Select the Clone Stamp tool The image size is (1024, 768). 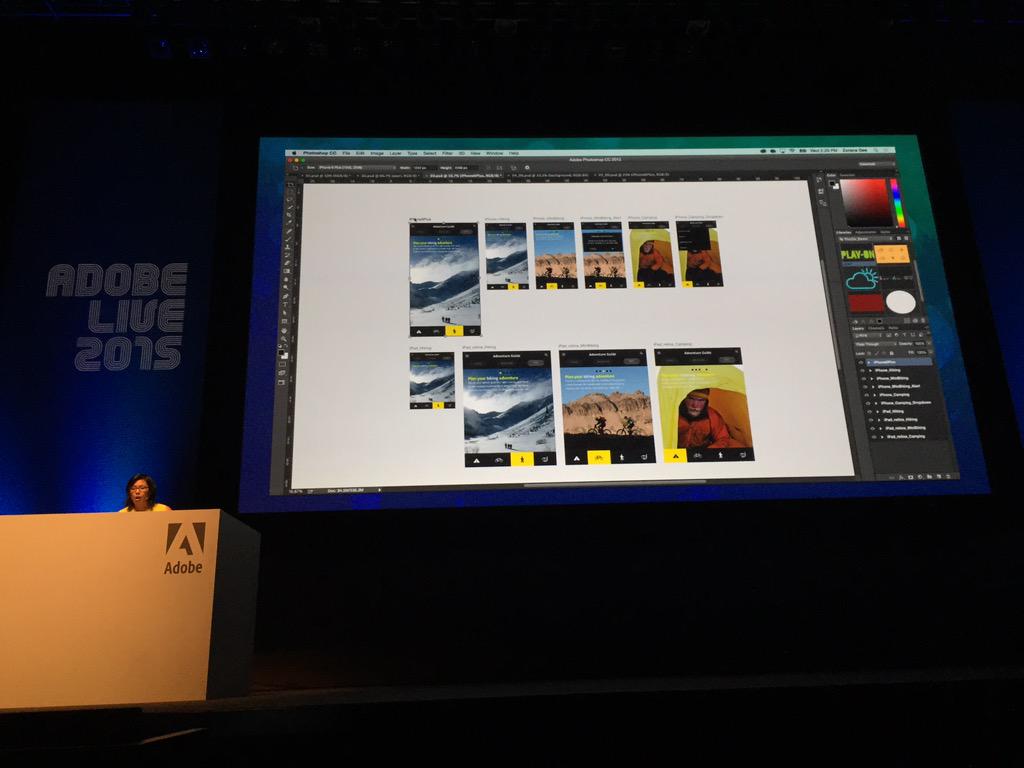[x=287, y=247]
